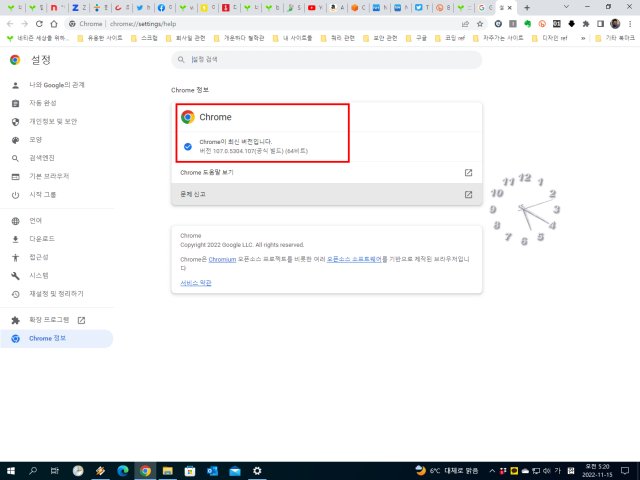The width and height of the screenshot is (640, 480).
Task: Open 모양 appearance settings
Action: click(x=57, y=140)
